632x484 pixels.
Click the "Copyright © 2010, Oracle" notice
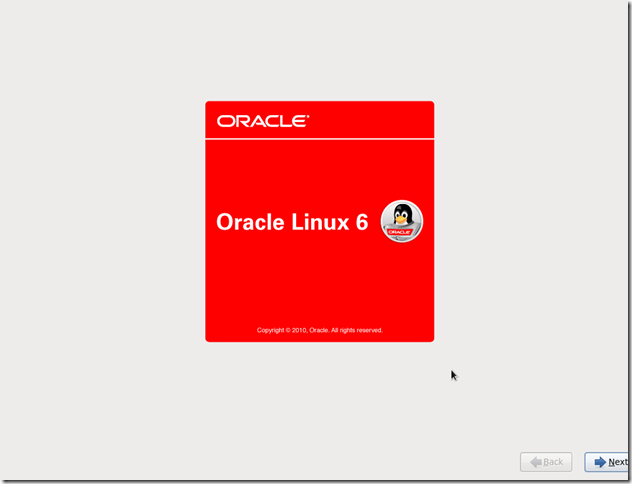point(320,330)
